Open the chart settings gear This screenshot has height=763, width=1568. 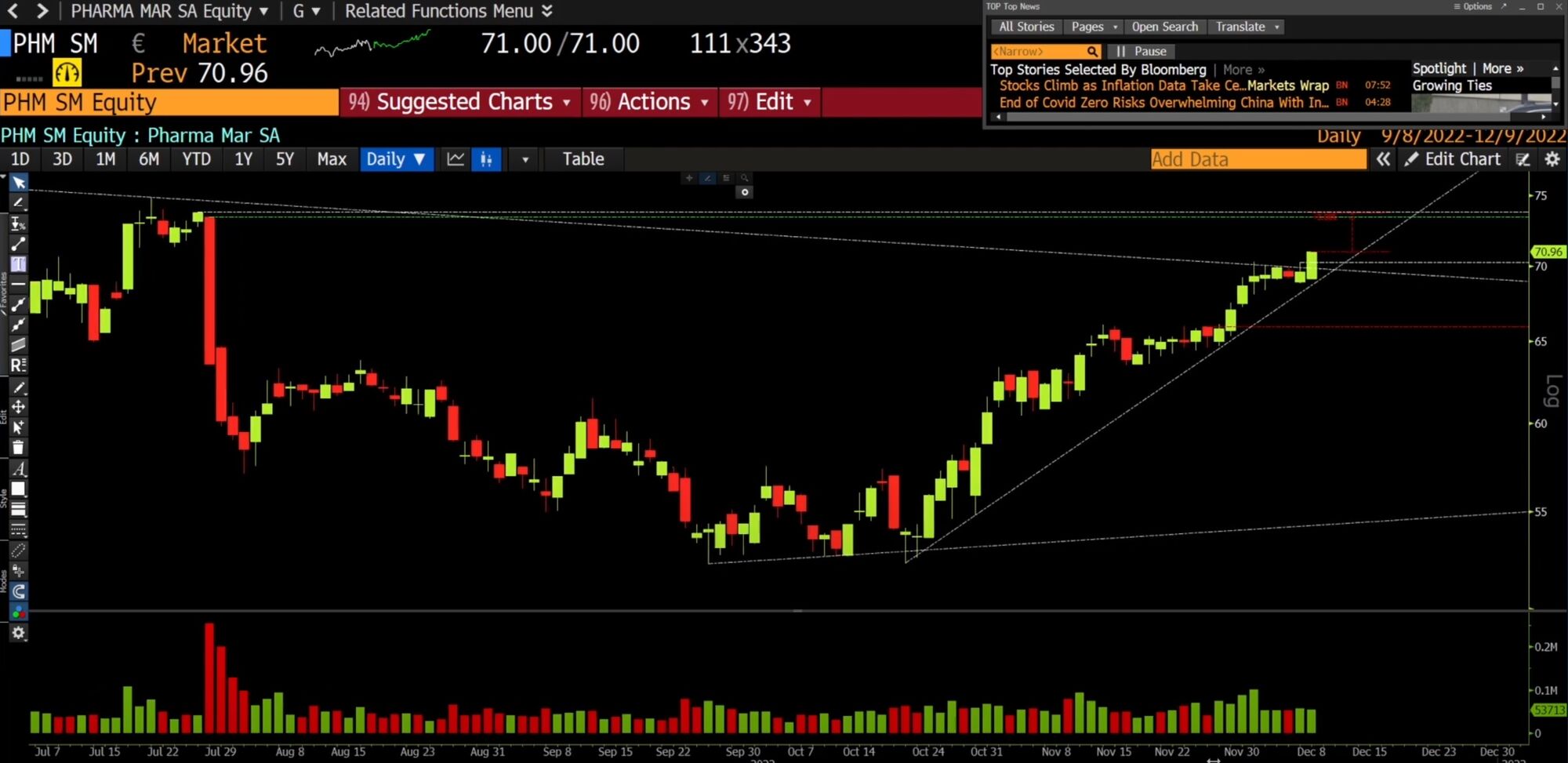click(1552, 159)
